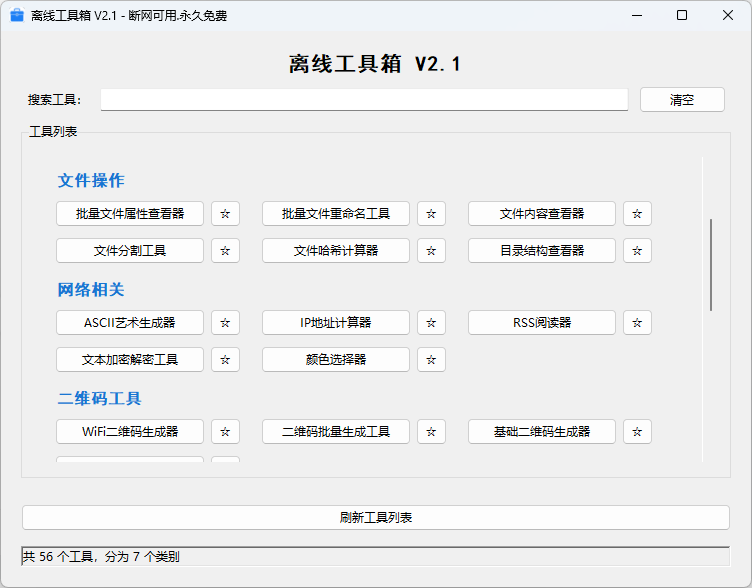Click the star beside 文件内容查看器
Viewport: 752px width, 588px height.
coord(637,214)
